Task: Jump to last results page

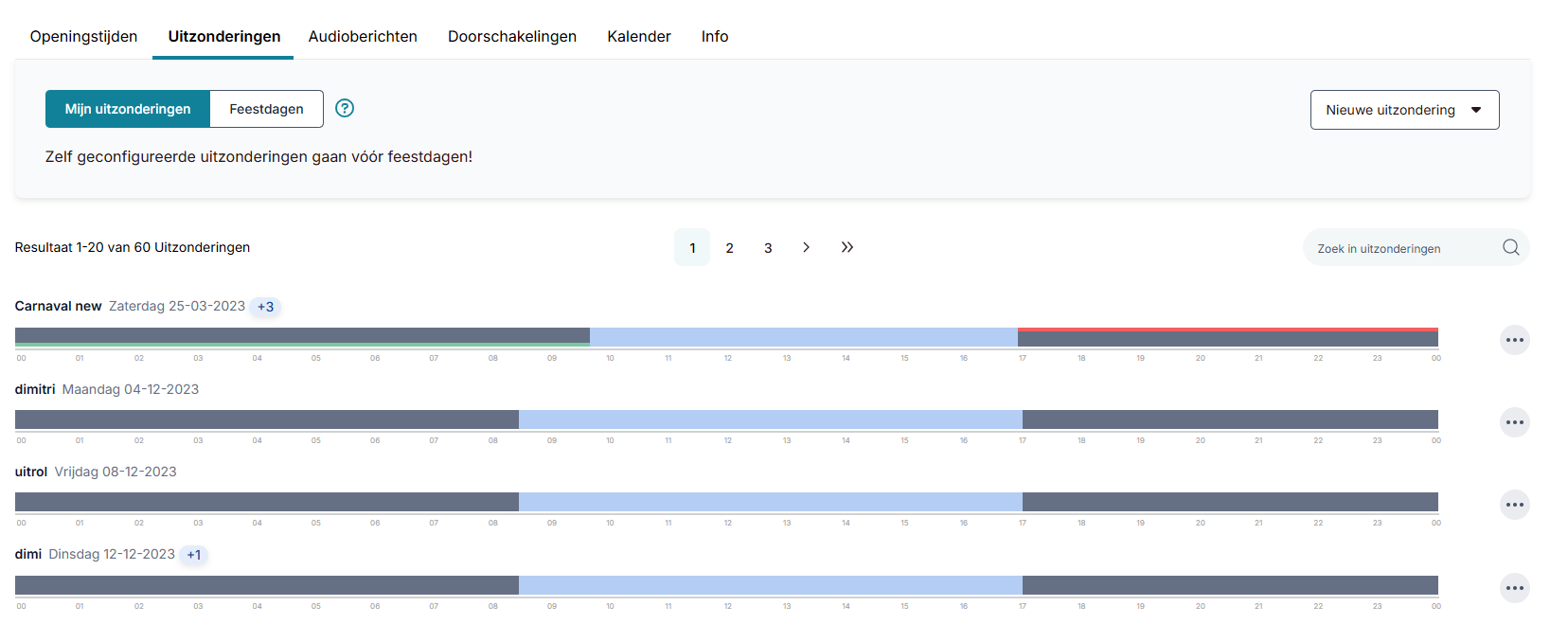Action: click(x=846, y=247)
